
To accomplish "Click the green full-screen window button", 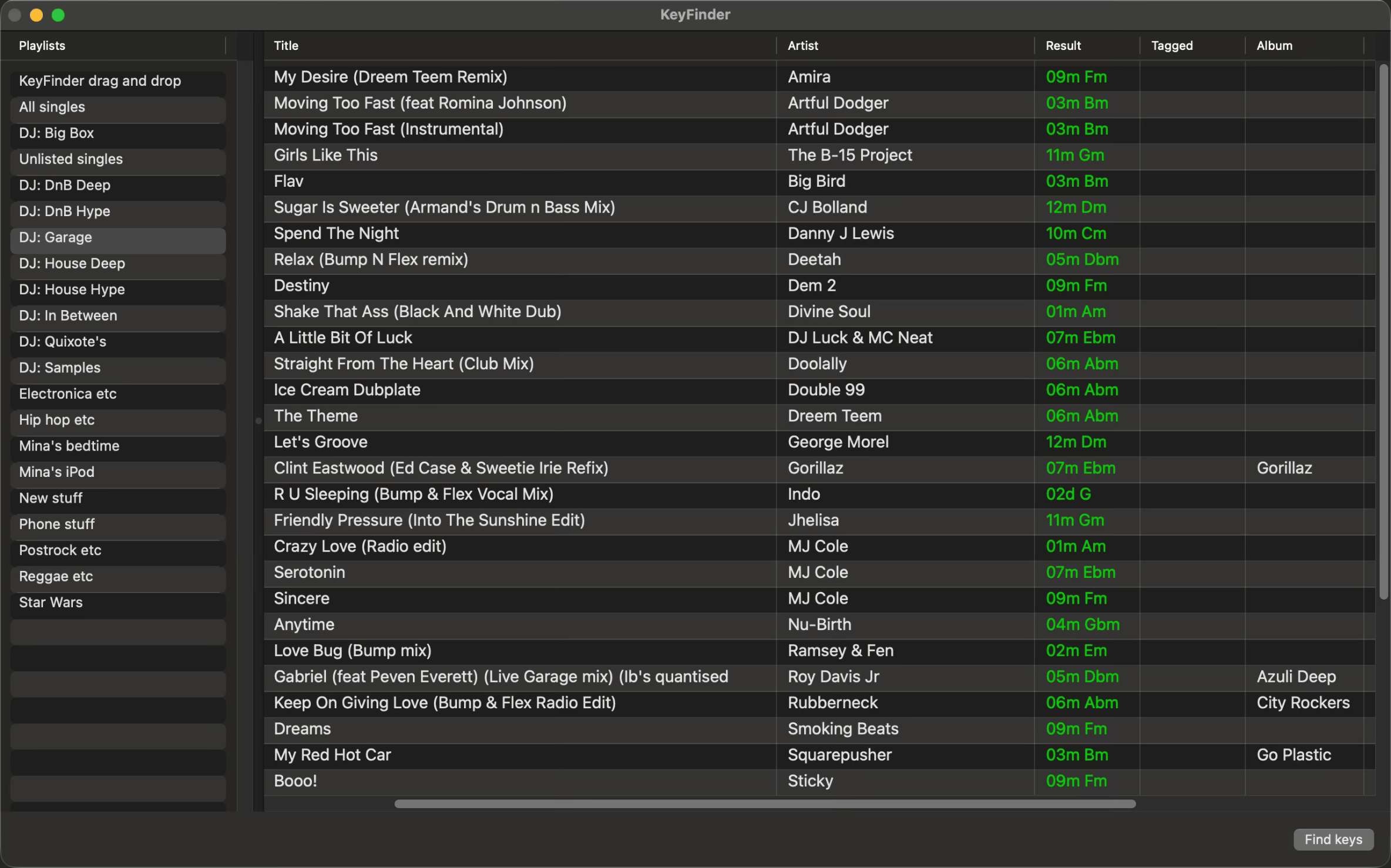I will pyautogui.click(x=58, y=15).
